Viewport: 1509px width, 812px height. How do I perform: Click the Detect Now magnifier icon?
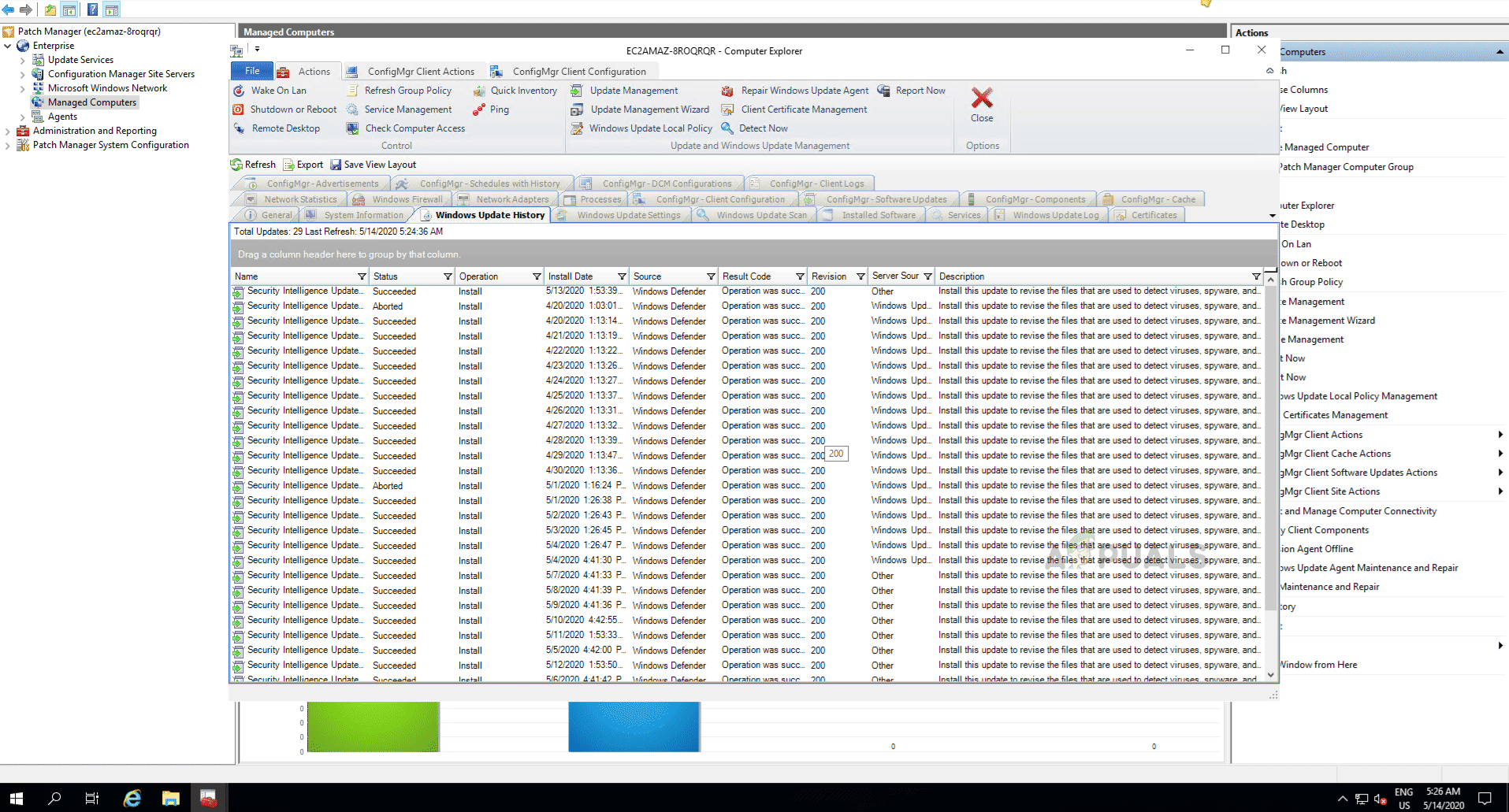click(x=727, y=128)
